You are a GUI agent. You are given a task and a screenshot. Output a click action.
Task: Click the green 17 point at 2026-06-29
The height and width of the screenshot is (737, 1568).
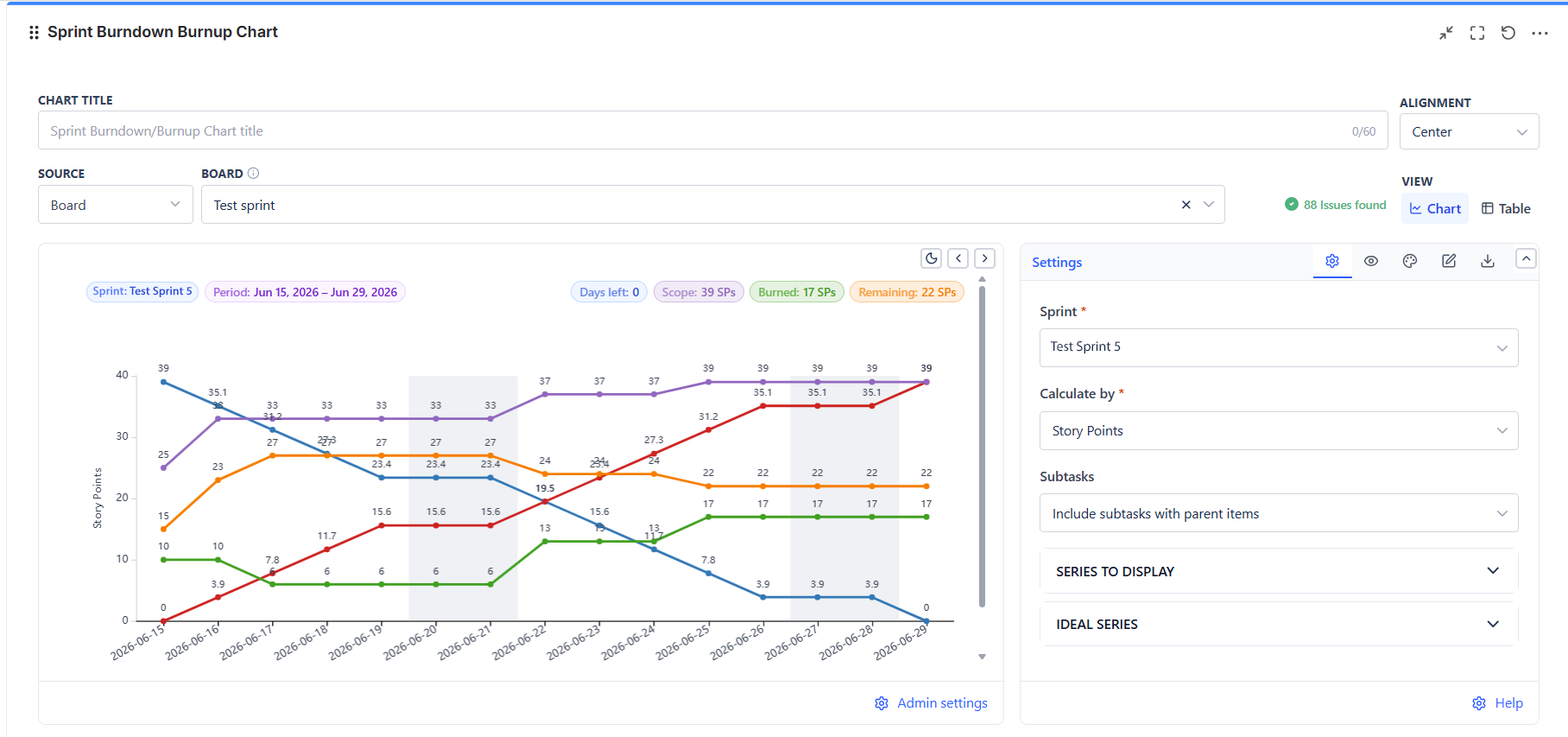(926, 517)
